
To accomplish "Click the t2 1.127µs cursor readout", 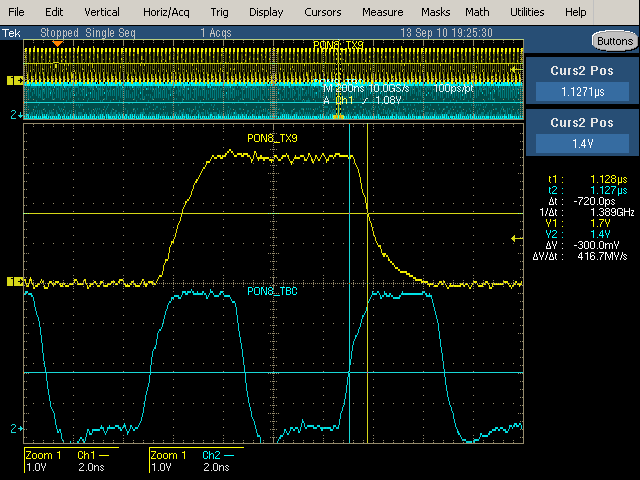I will pos(588,190).
